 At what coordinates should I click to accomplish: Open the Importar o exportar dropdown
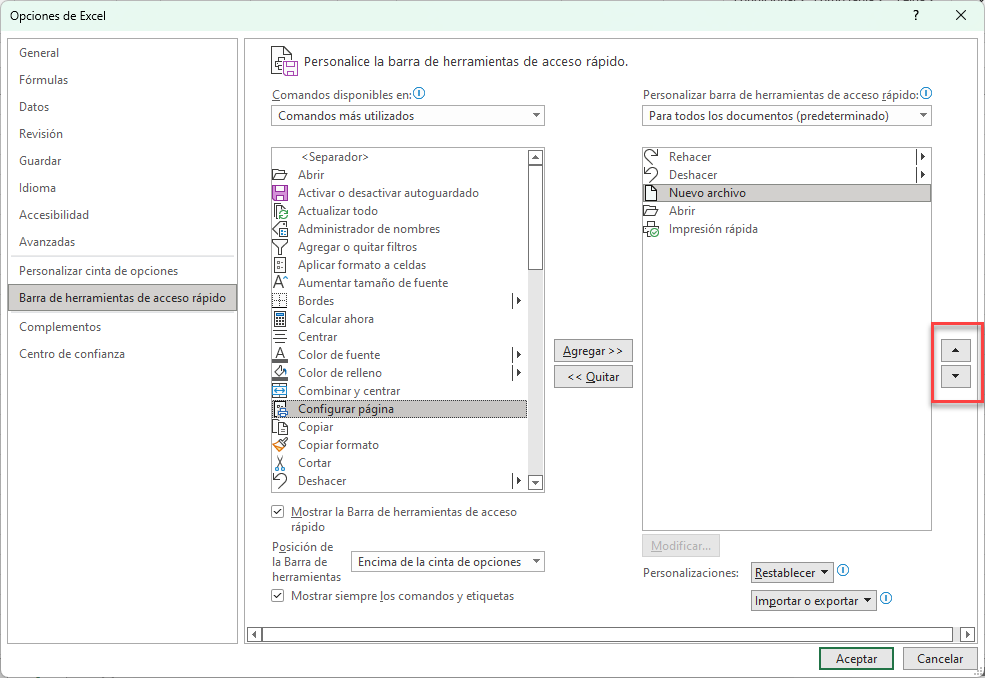coord(814,601)
